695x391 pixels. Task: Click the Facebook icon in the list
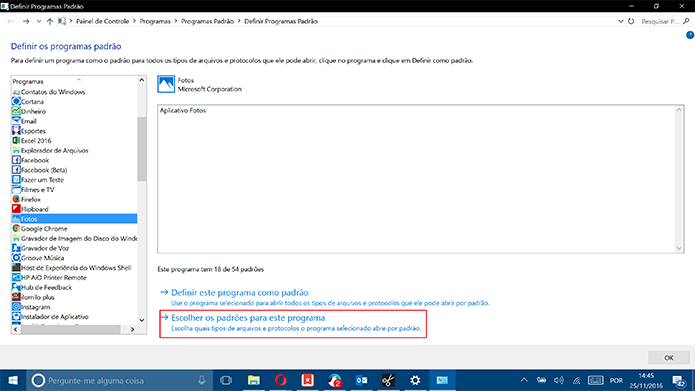click(x=16, y=160)
